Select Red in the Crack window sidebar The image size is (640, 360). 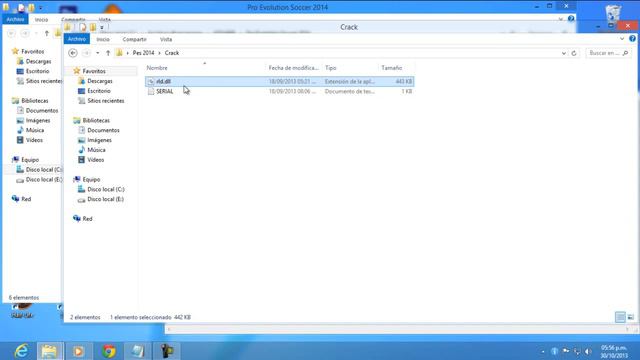click(87, 219)
